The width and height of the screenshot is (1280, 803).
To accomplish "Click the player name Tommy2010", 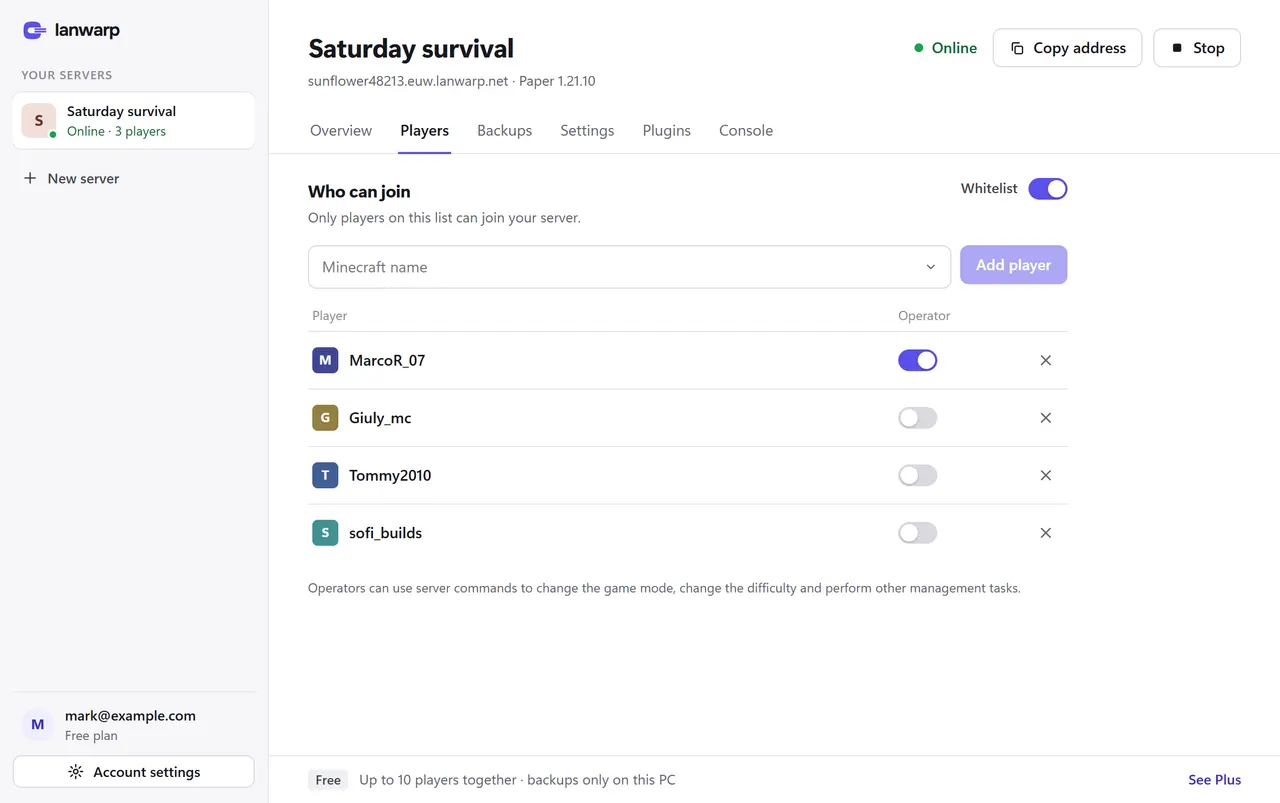I will click(390, 475).
